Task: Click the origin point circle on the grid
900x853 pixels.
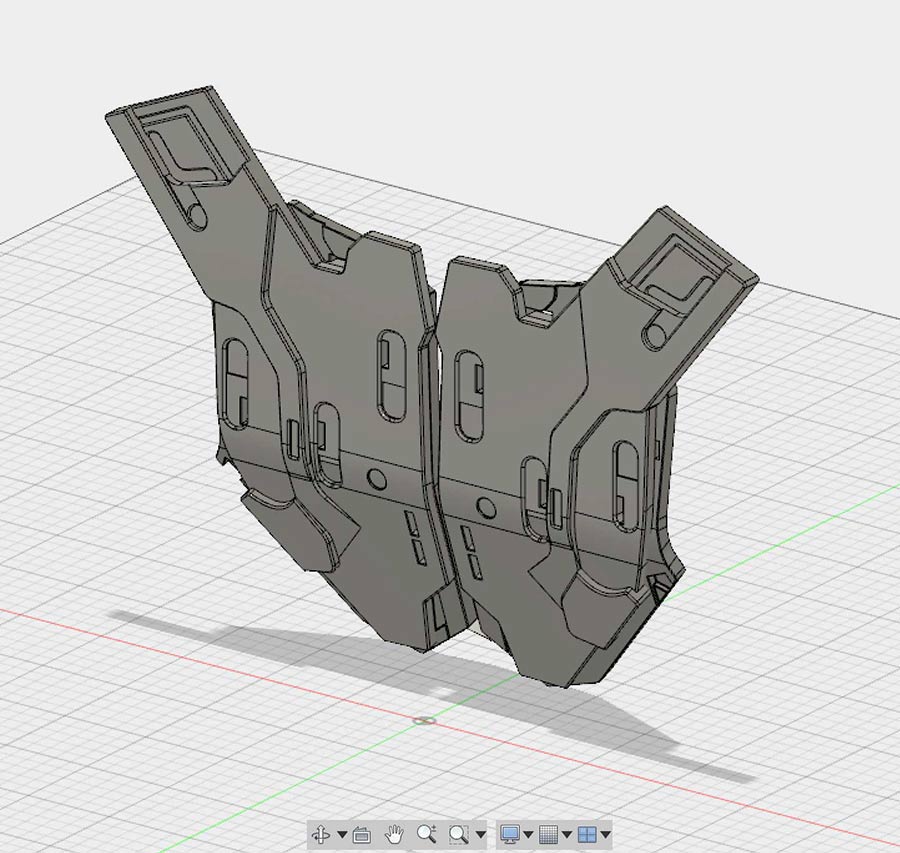Action: point(425,720)
